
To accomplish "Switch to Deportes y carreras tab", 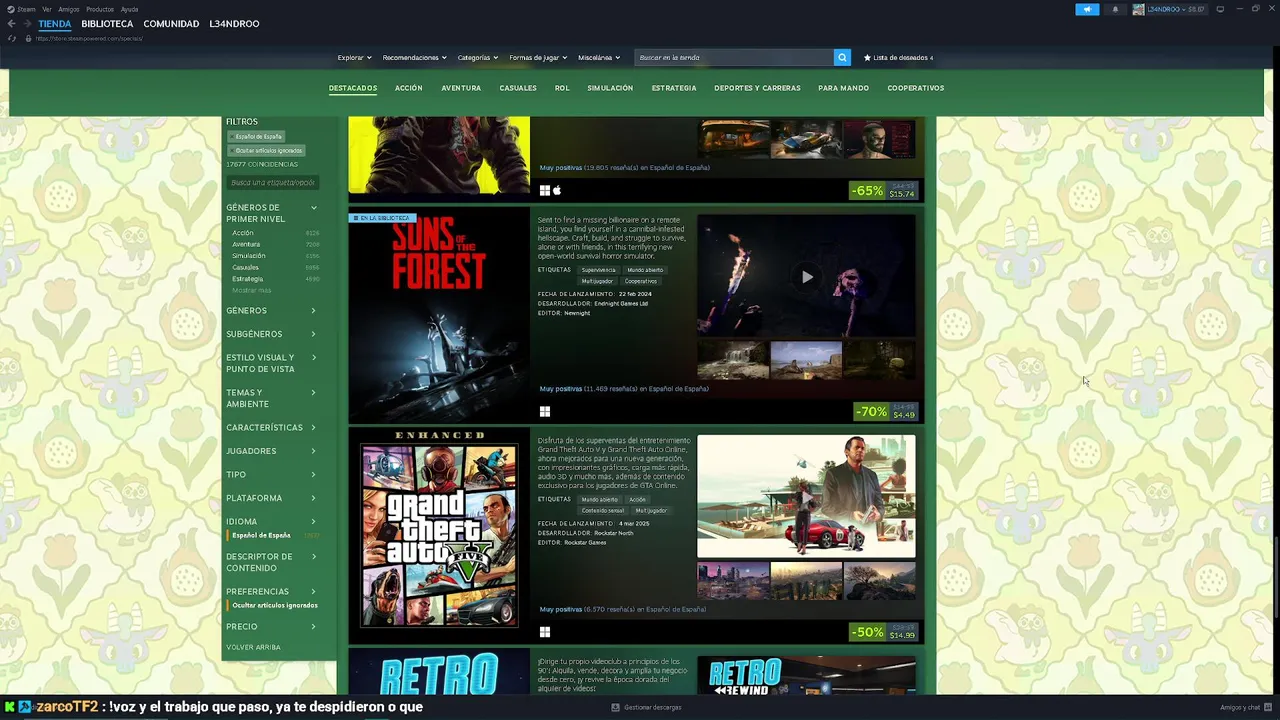I will click(x=757, y=88).
